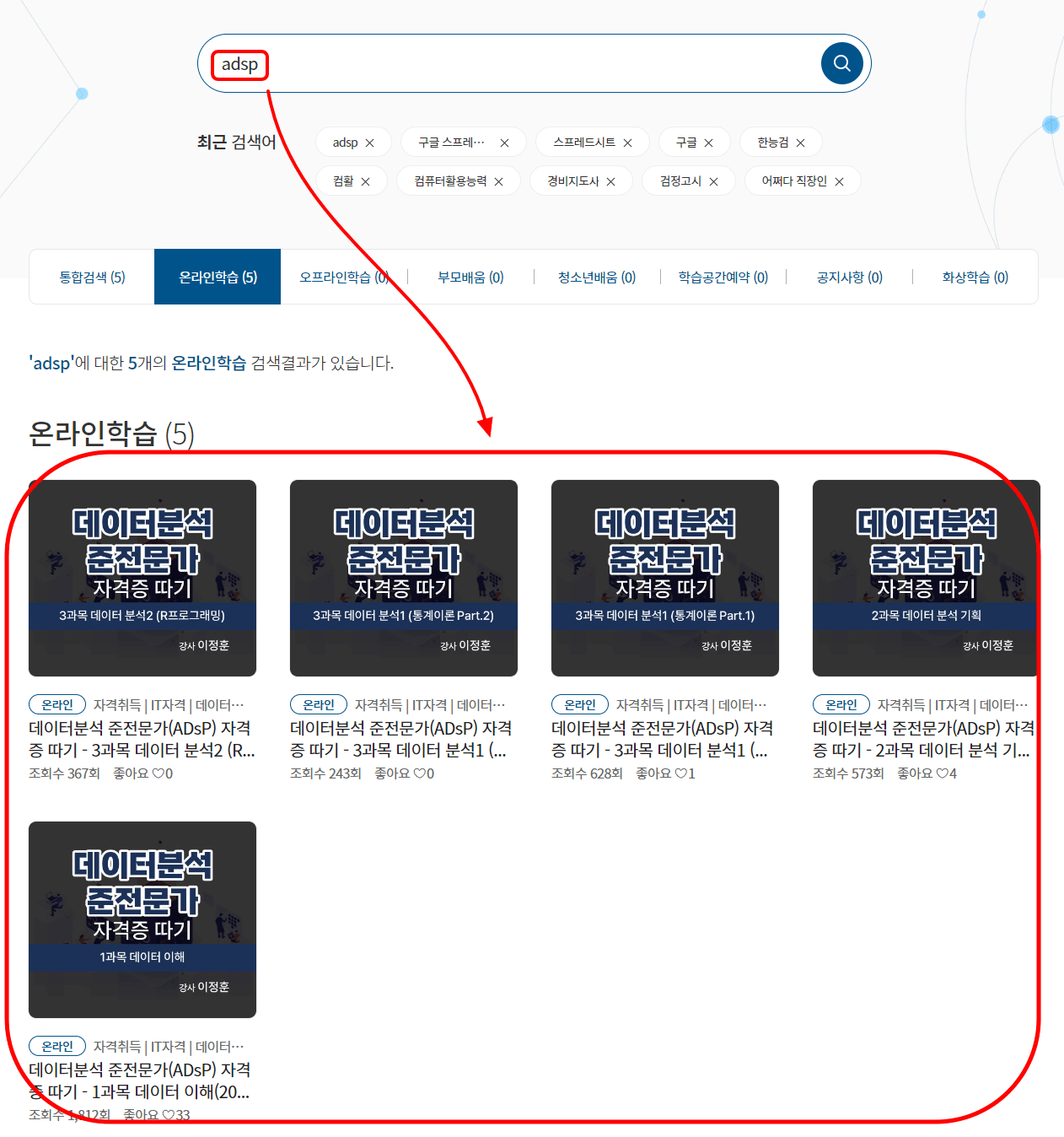
Task: Remove '구글 스프레…' recent search chip
Action: 504,143
